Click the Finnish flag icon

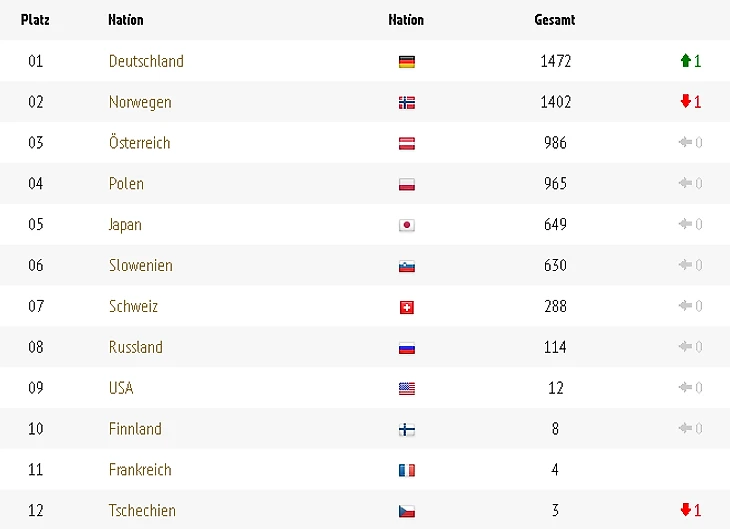click(407, 429)
